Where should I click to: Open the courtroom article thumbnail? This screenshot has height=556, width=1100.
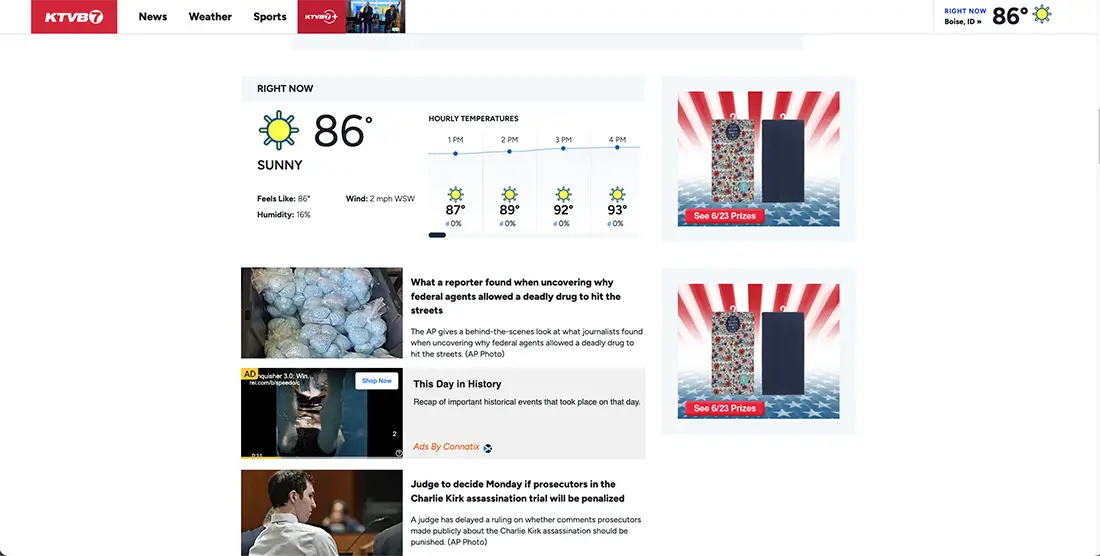point(322,513)
